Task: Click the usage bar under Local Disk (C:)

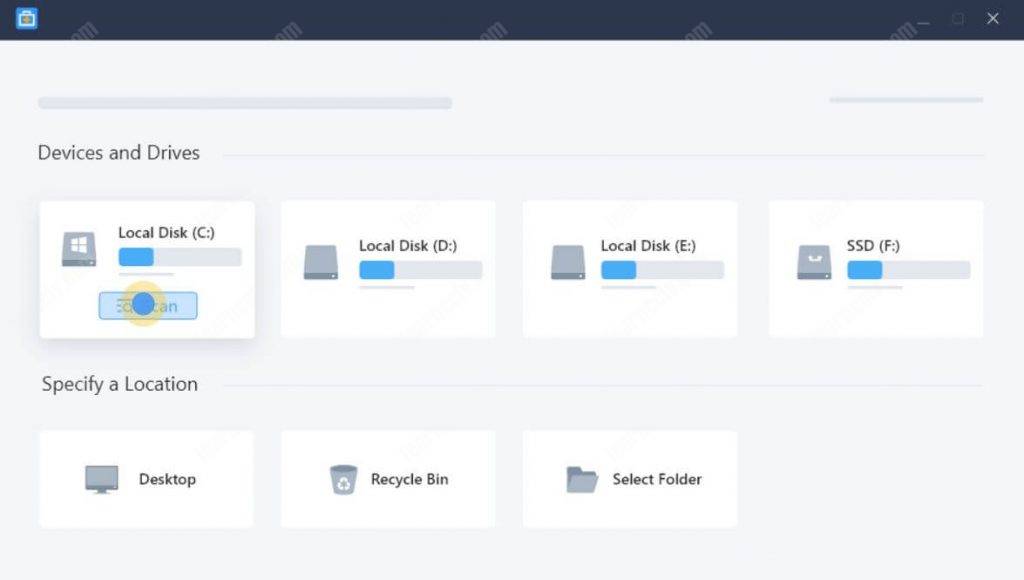Action: point(178,257)
